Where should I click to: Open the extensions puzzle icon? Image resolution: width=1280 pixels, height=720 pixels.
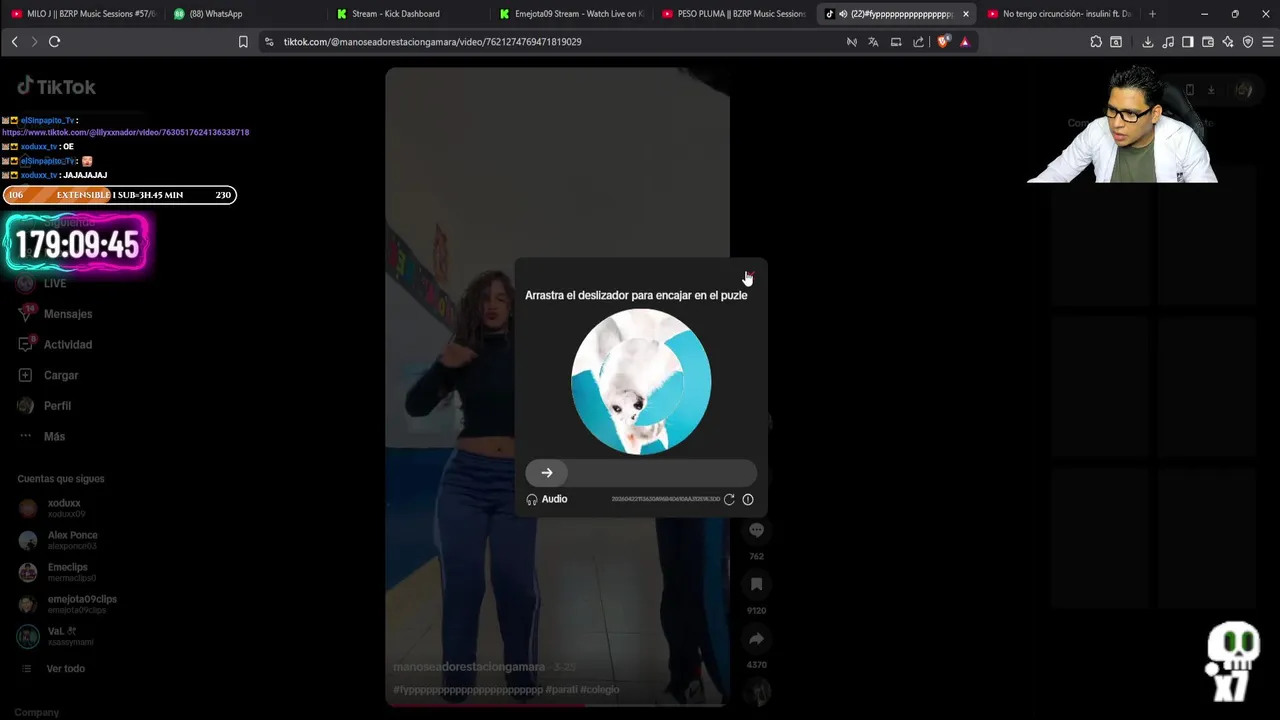tap(1096, 42)
